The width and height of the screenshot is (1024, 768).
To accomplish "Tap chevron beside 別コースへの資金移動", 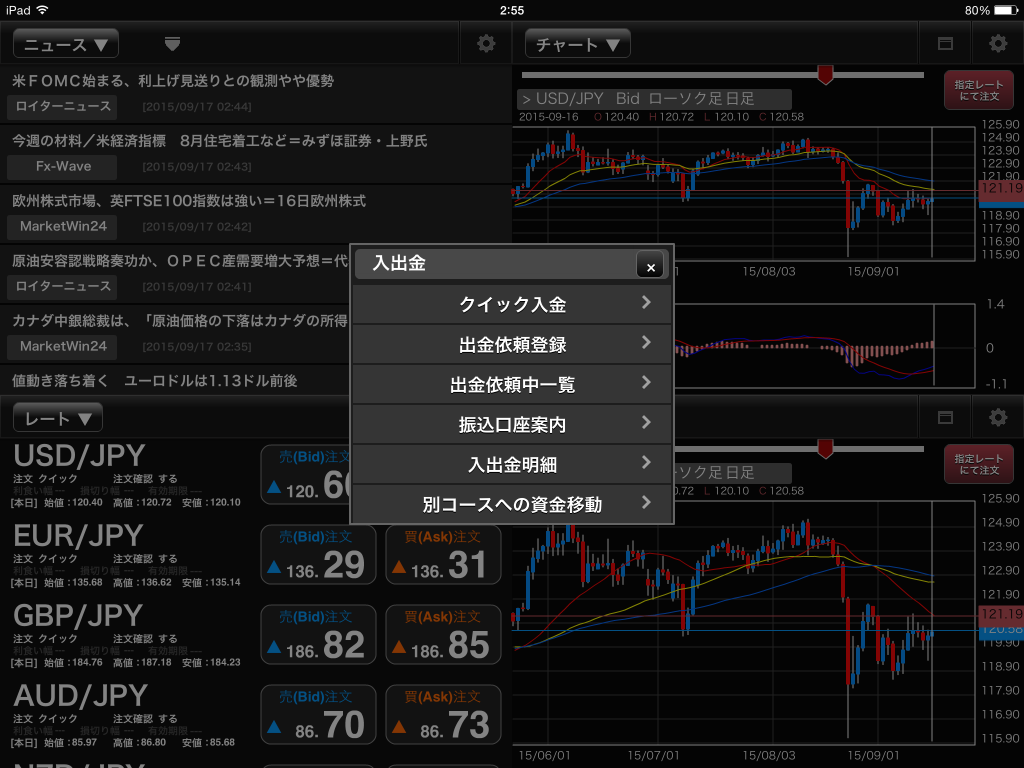I will point(646,502).
